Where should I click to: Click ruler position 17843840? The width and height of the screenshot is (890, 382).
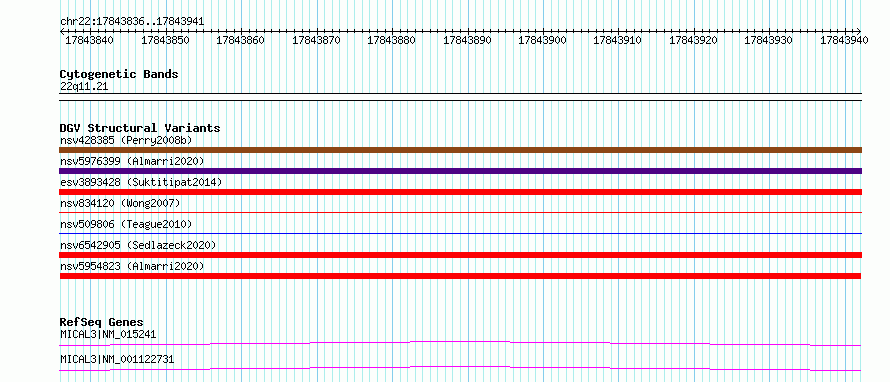89,41
